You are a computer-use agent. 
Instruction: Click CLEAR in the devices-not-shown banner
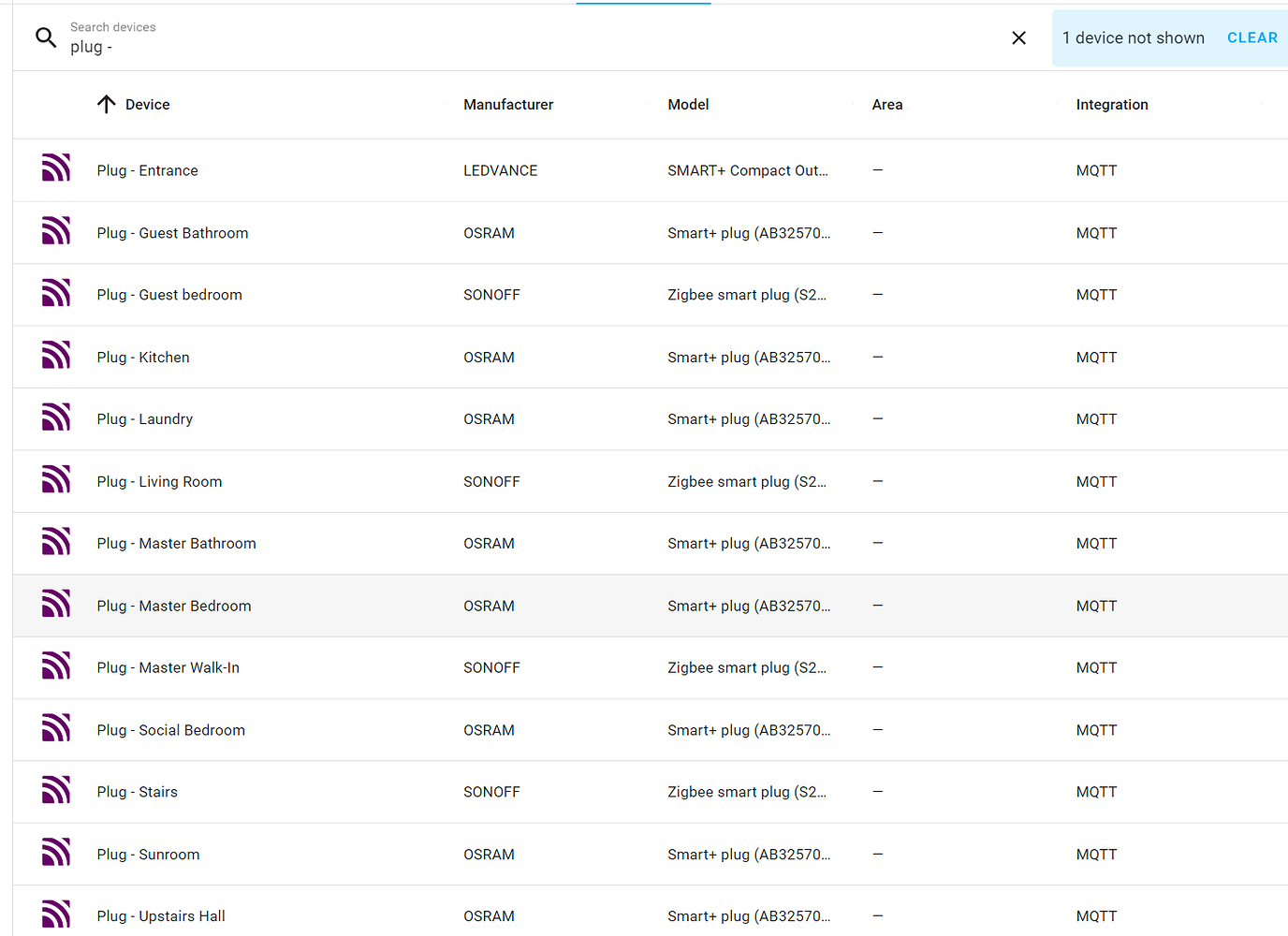[x=1252, y=37]
